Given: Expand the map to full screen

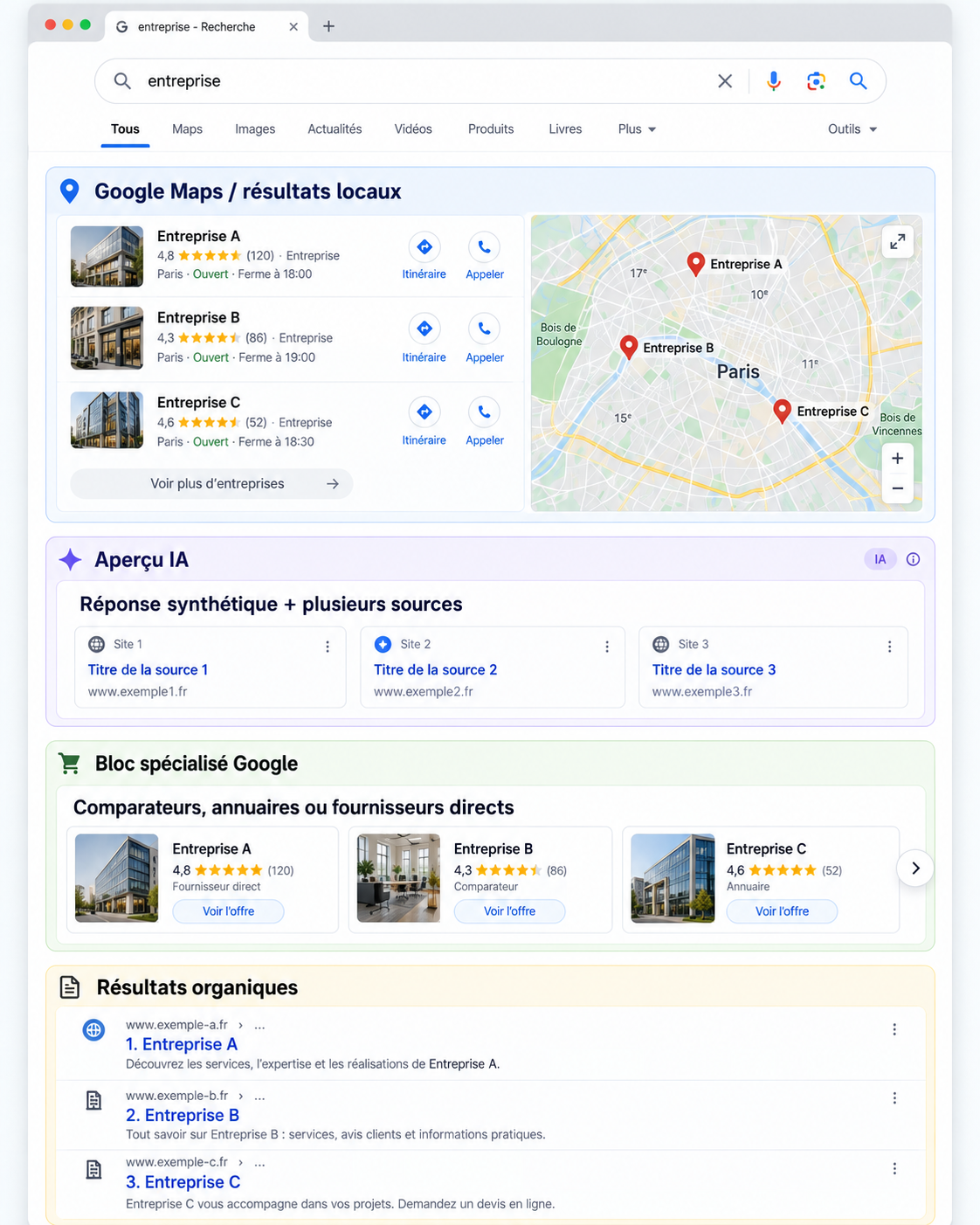Looking at the screenshot, I should coord(897,242).
